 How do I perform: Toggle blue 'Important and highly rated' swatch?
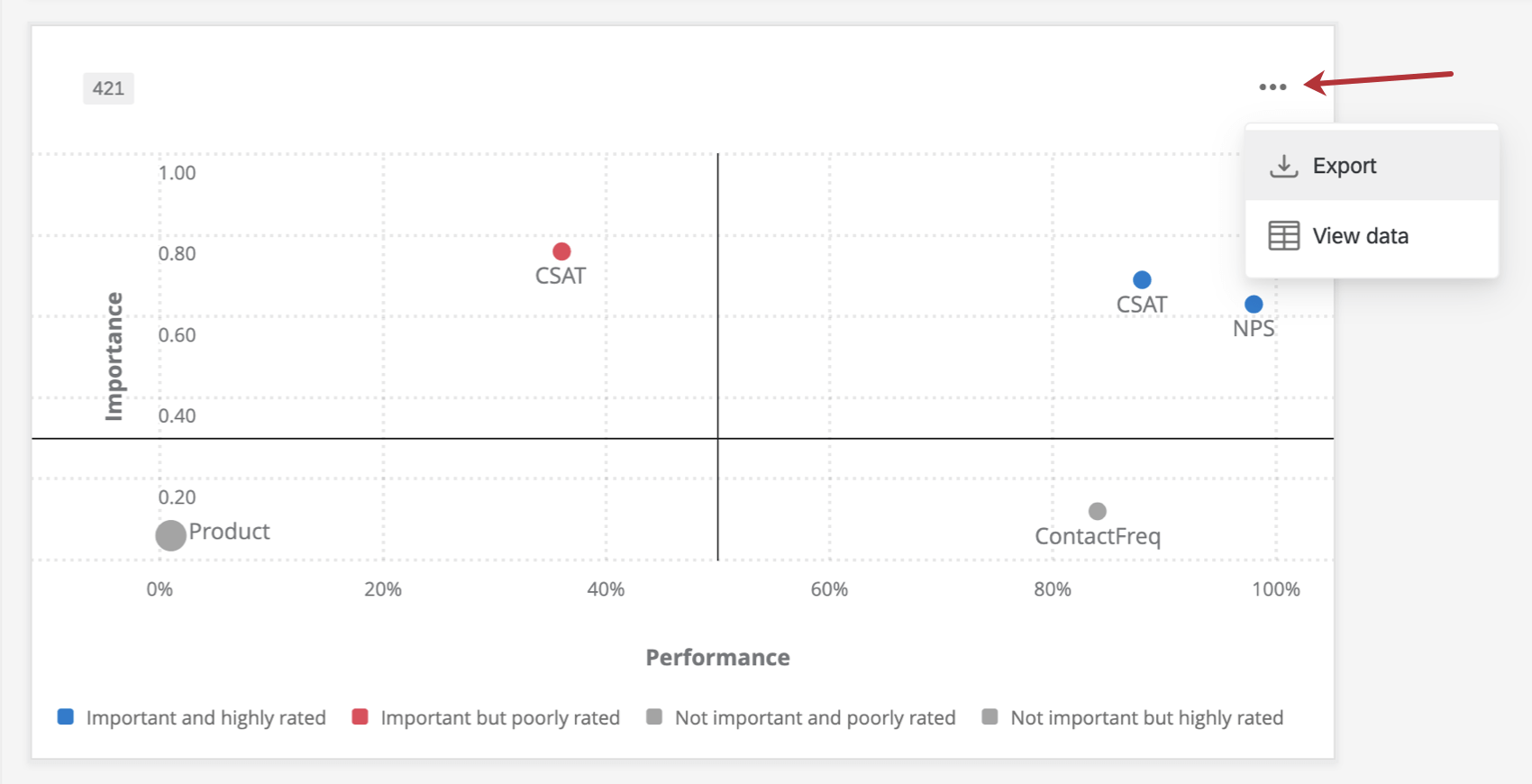pos(66,717)
